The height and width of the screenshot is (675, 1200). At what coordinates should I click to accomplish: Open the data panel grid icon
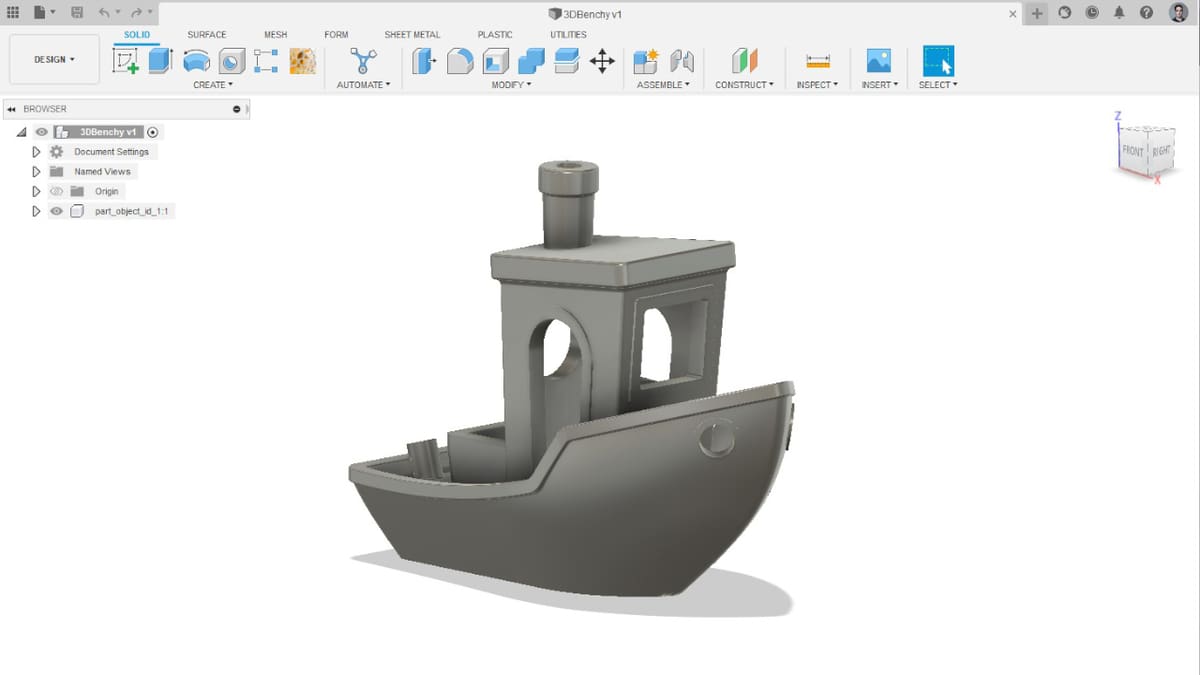13,13
